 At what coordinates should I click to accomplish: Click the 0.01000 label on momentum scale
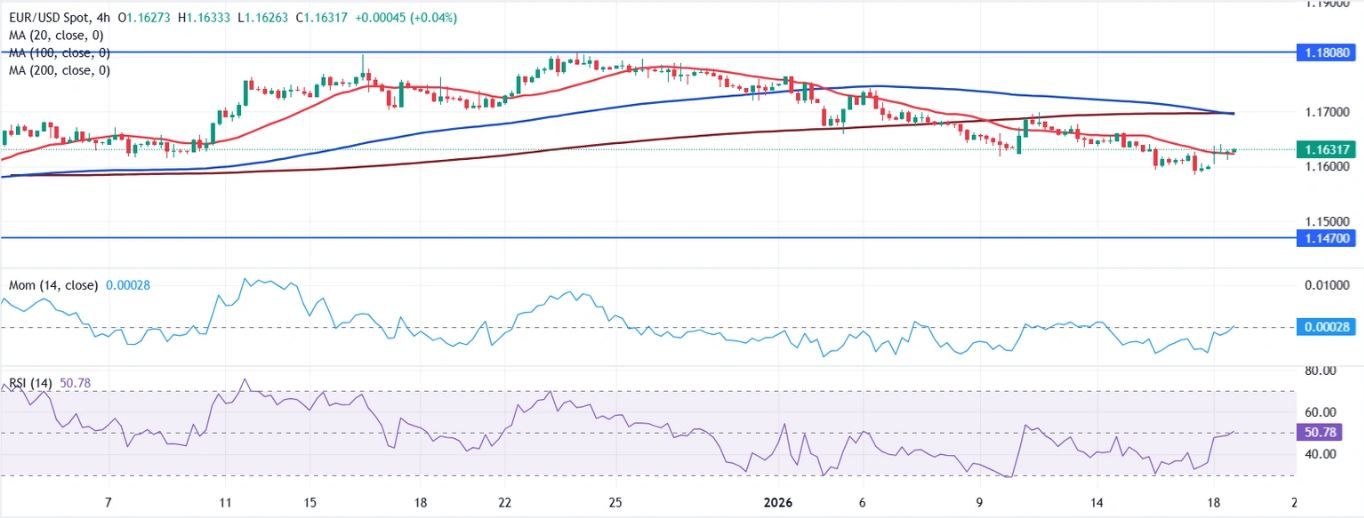(1327, 286)
